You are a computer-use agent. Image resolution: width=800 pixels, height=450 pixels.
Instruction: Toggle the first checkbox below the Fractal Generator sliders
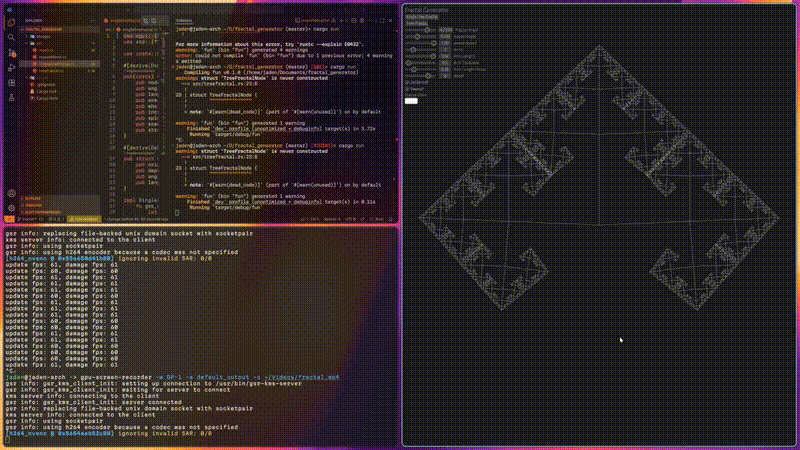tap(408, 82)
